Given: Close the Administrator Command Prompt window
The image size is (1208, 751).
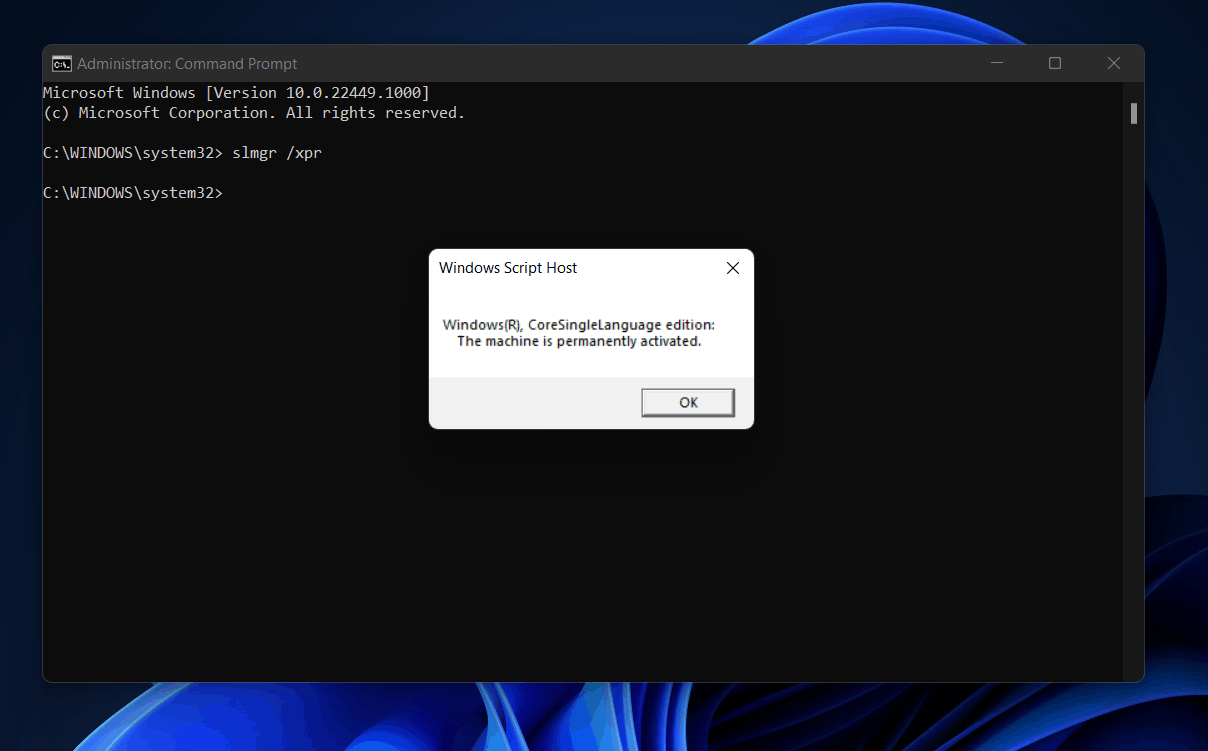Looking at the screenshot, I should [1113, 64].
